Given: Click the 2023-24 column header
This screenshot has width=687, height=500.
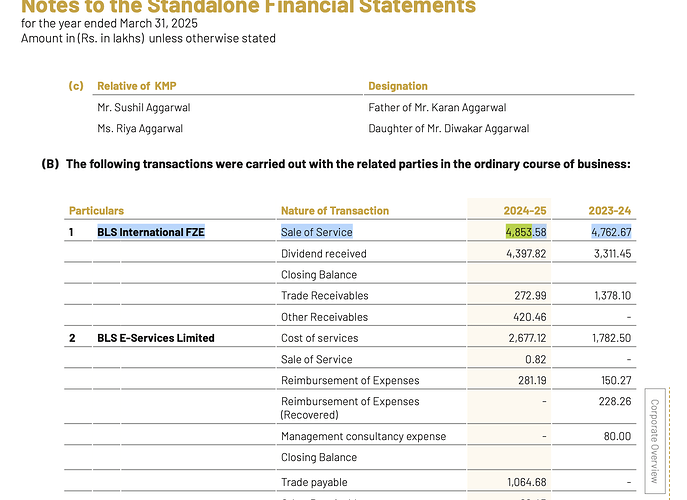Looking at the screenshot, I should (x=610, y=211).
